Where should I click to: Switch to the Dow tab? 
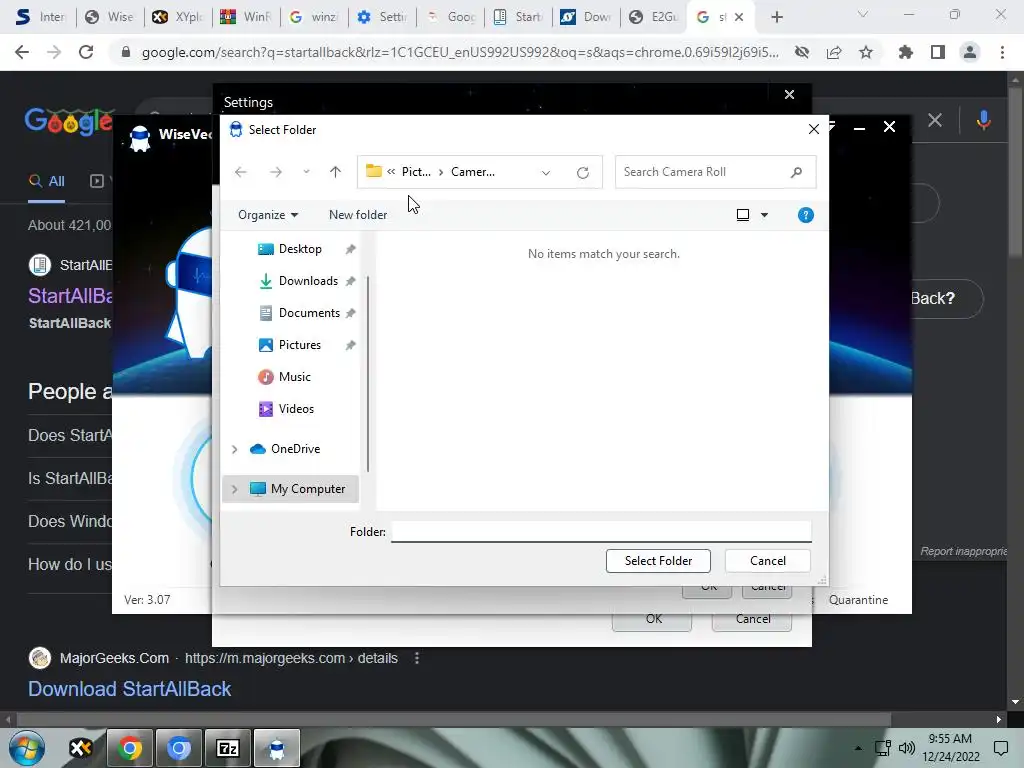(586, 17)
